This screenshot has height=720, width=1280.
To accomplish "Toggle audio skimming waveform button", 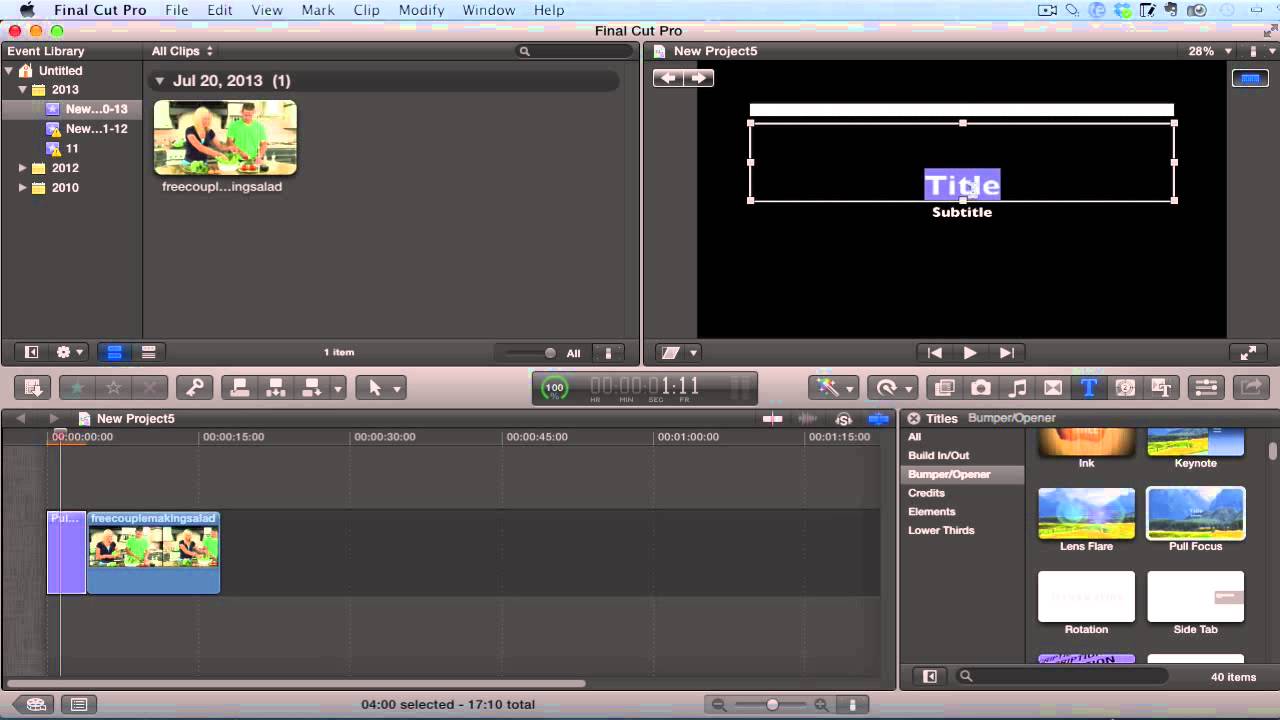I will point(808,419).
